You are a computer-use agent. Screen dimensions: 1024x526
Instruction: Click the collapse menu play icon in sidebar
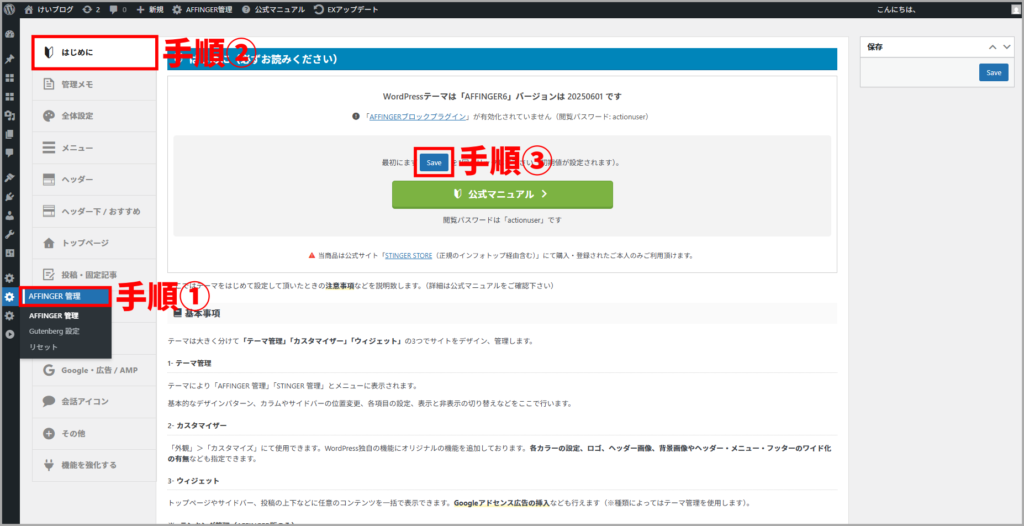(9, 334)
